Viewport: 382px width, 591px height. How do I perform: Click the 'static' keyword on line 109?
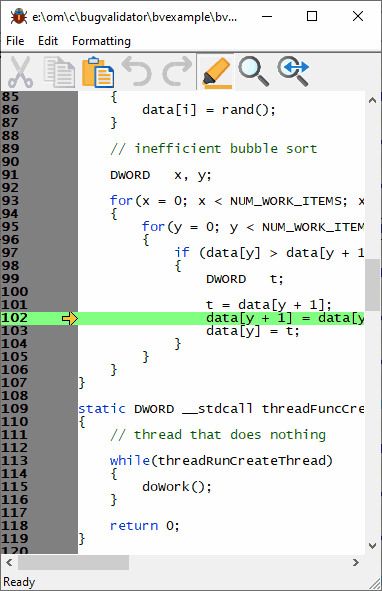click(x=102, y=409)
